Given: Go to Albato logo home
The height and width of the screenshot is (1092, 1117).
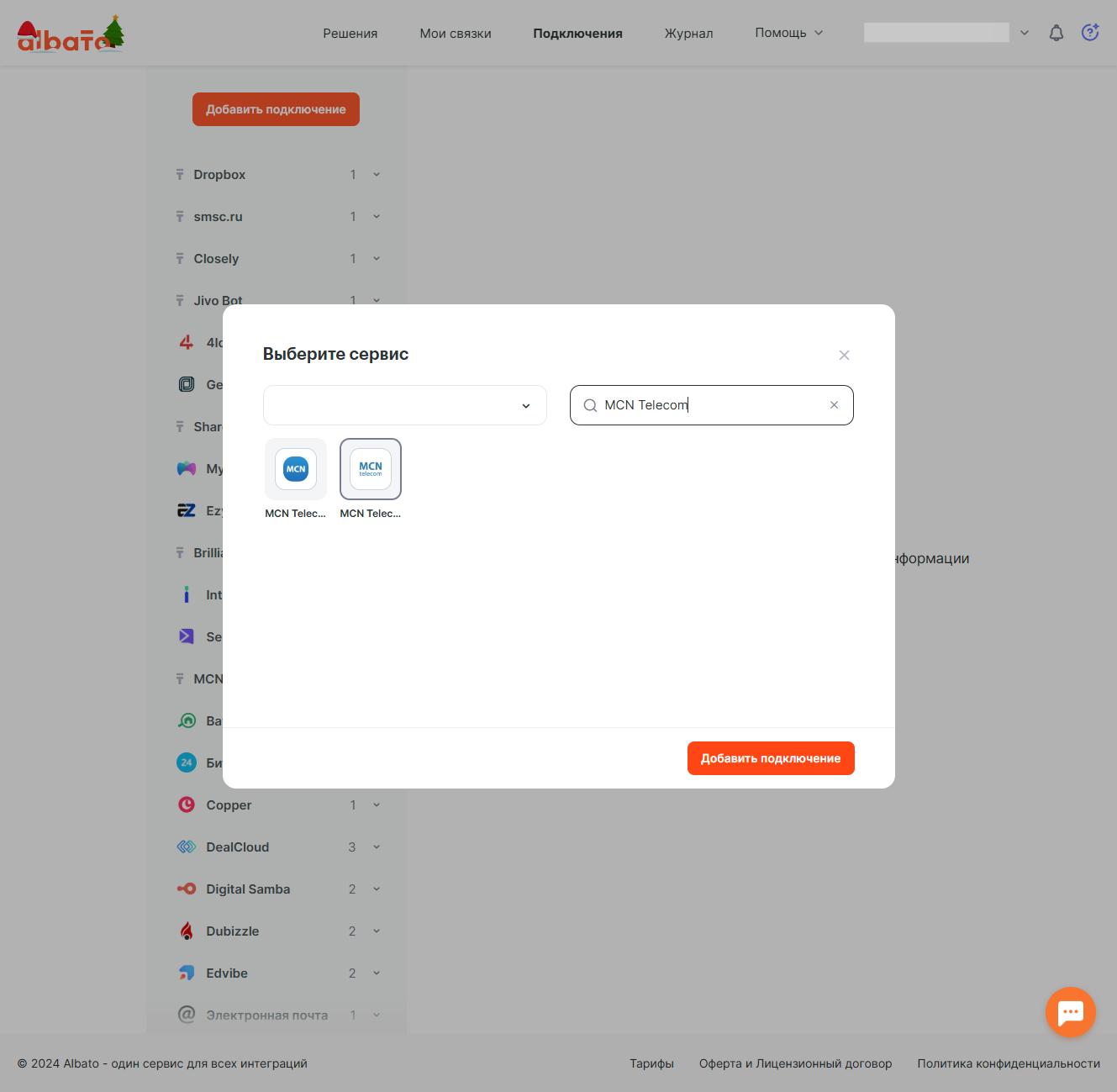Looking at the screenshot, I should 71,34.
